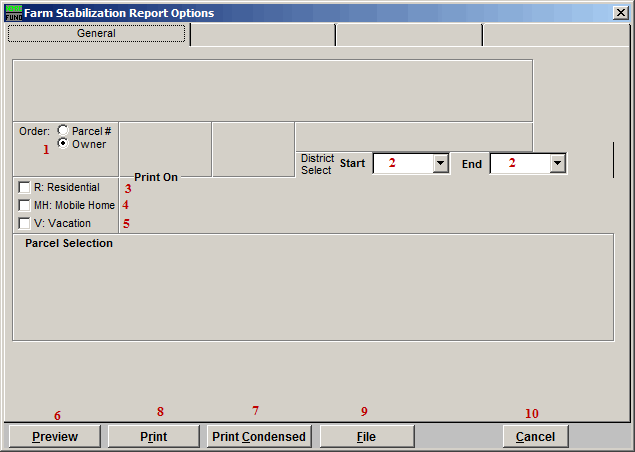The width and height of the screenshot is (635, 452).
Task: Choose Print Condensed
Action: coord(260,437)
